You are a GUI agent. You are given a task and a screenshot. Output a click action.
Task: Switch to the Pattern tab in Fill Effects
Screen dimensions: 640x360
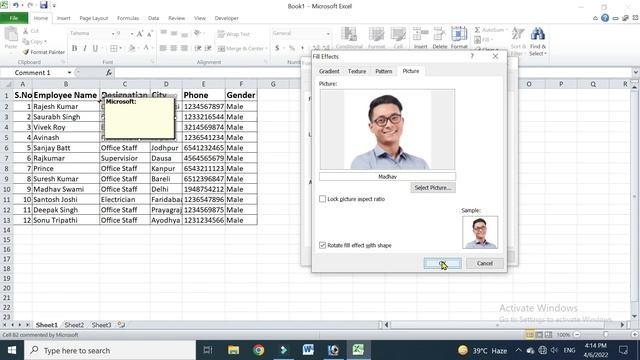pos(384,71)
